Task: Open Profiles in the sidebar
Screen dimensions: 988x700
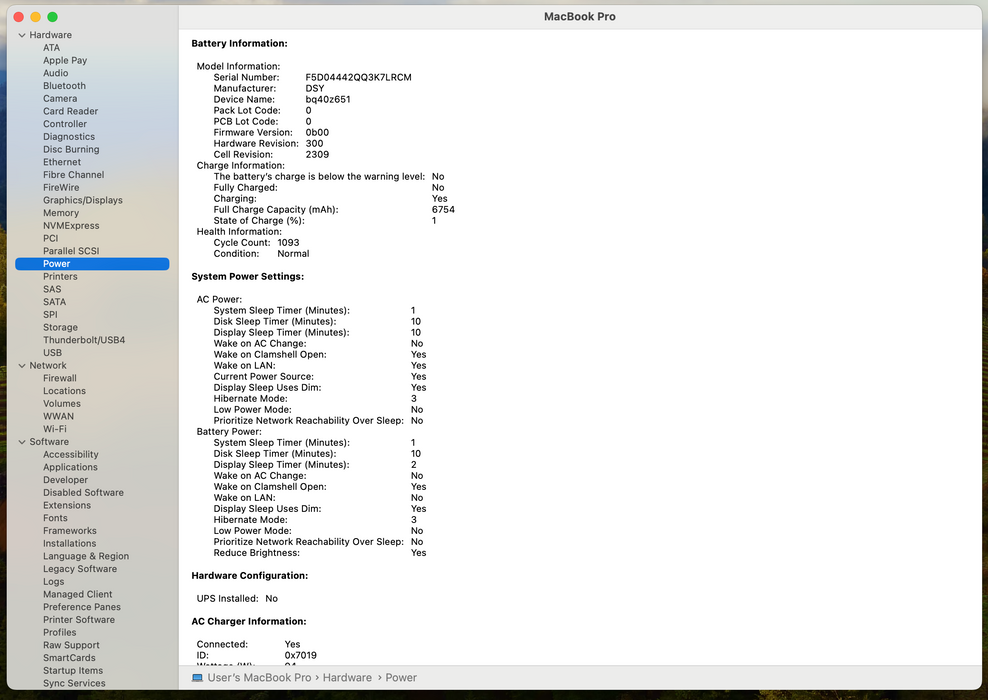Action: pos(59,633)
